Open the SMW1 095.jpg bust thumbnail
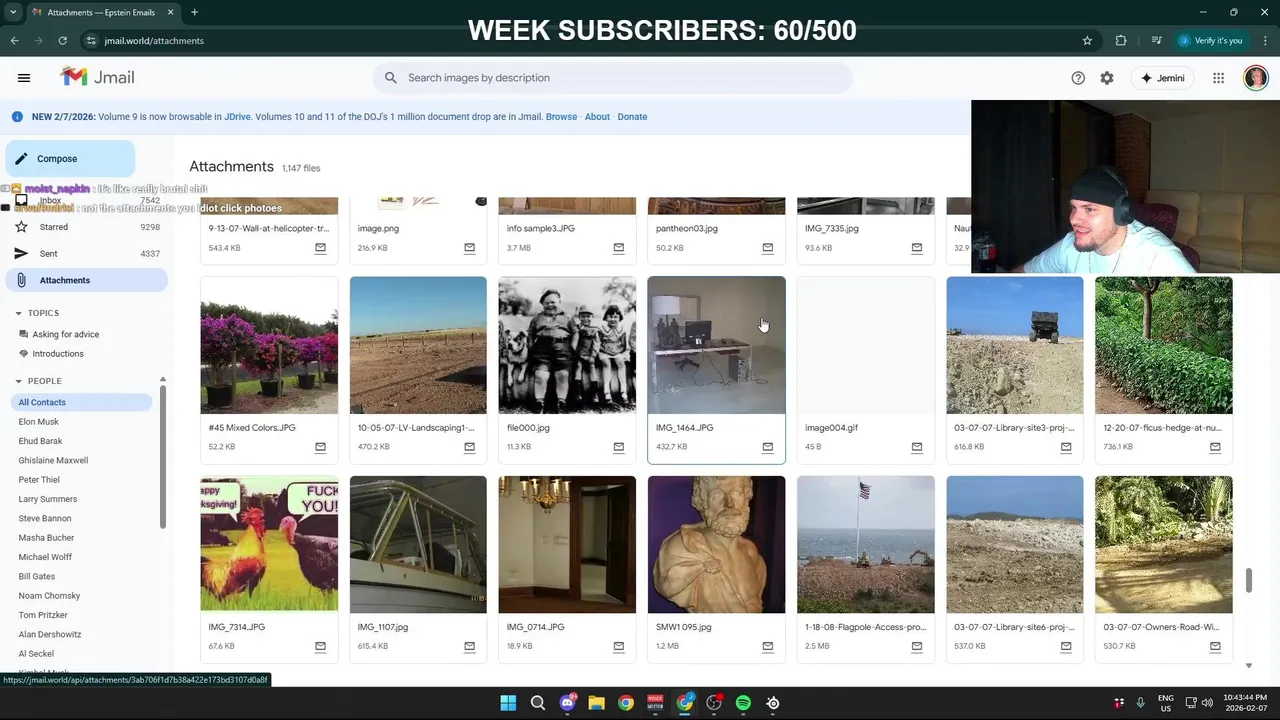 coord(716,544)
